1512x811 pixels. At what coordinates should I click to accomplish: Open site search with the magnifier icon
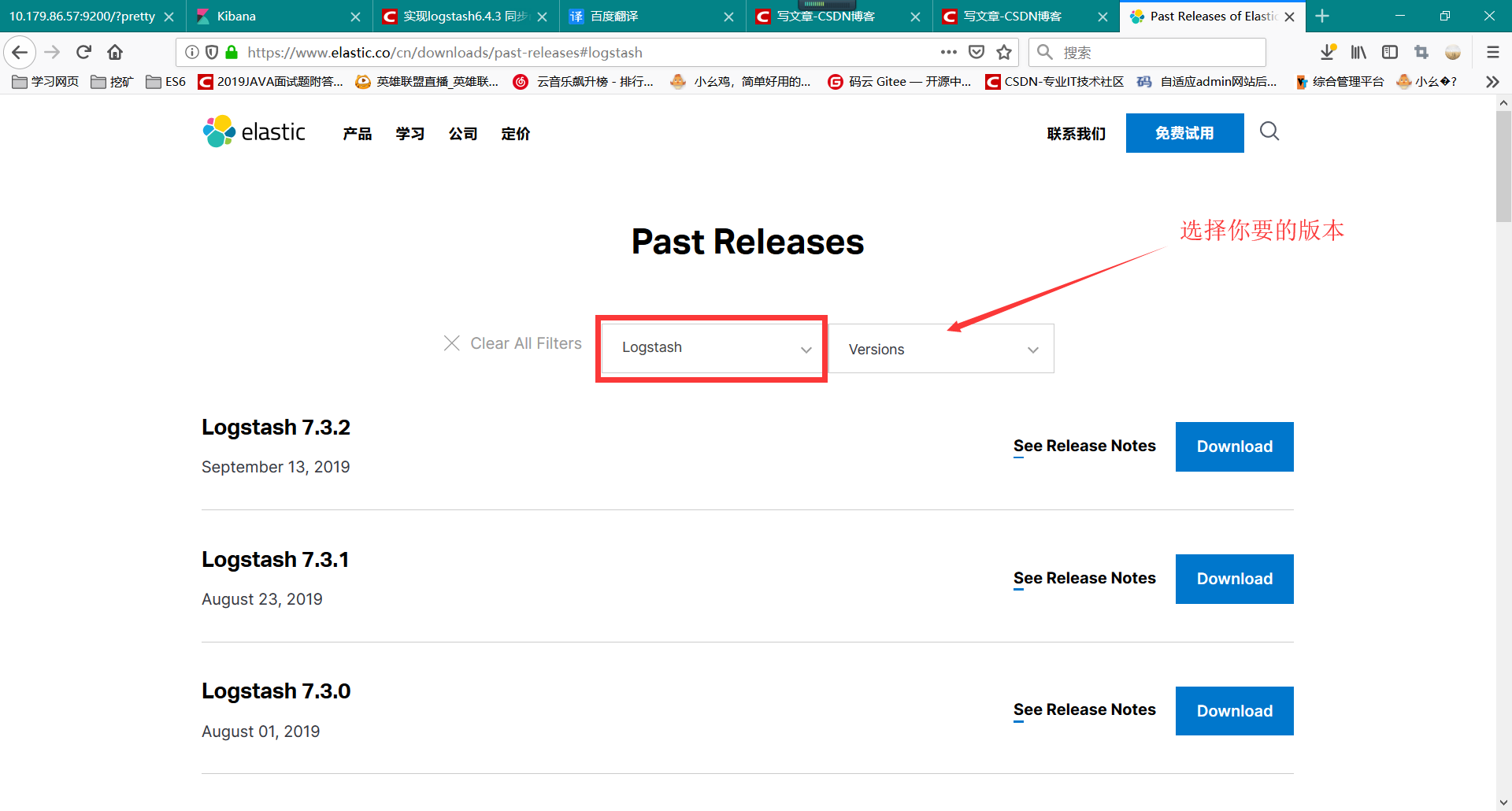(1269, 131)
